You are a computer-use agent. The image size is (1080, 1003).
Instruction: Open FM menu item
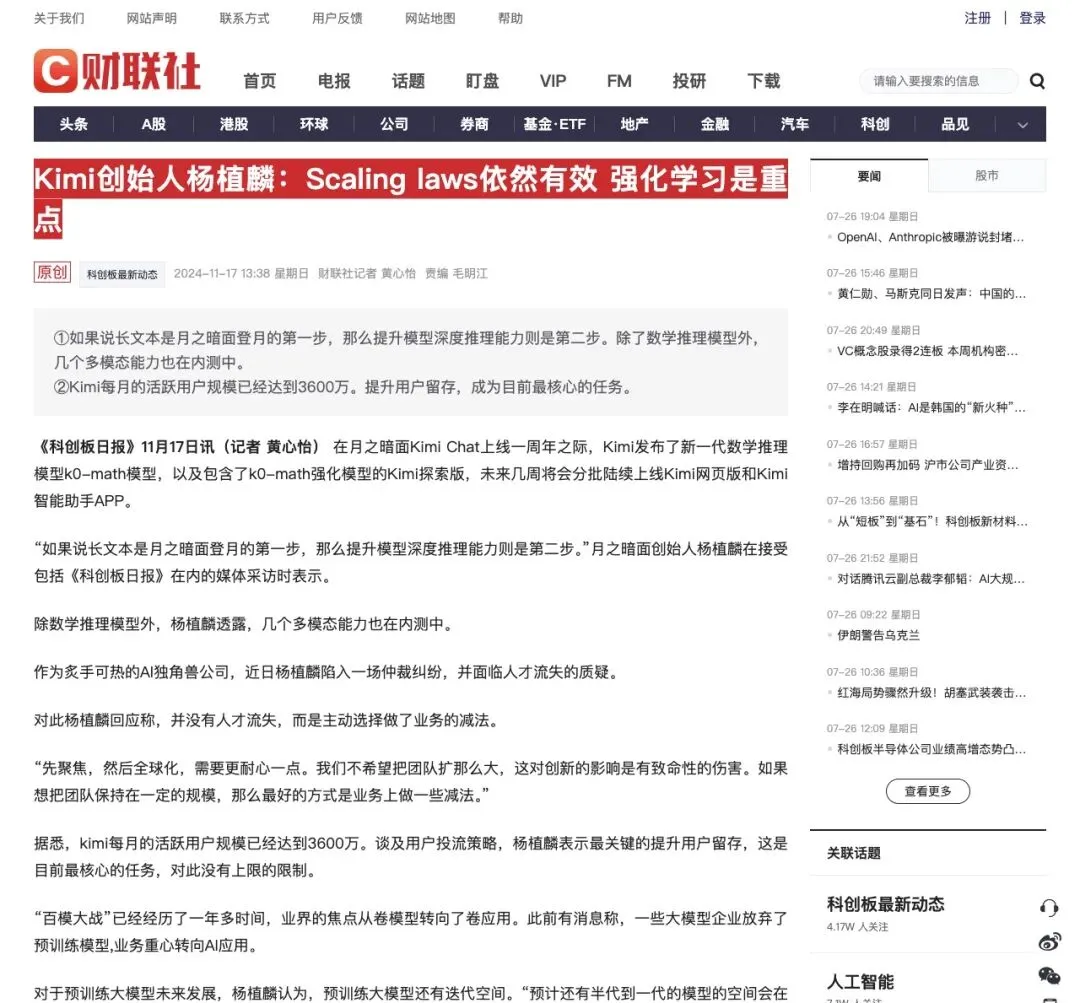pos(619,81)
